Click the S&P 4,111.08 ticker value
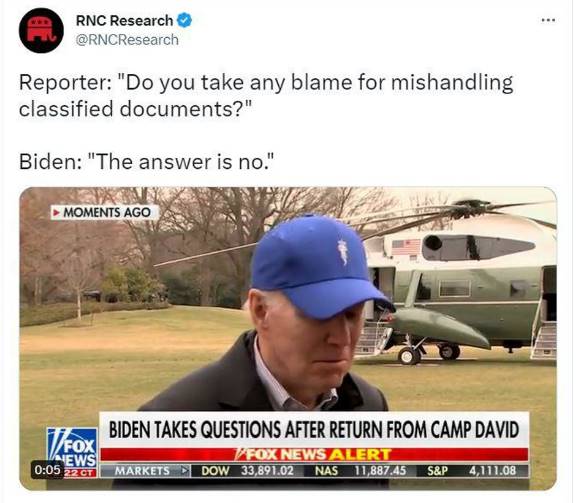Screen dimensions: 576x503 pos(472,471)
